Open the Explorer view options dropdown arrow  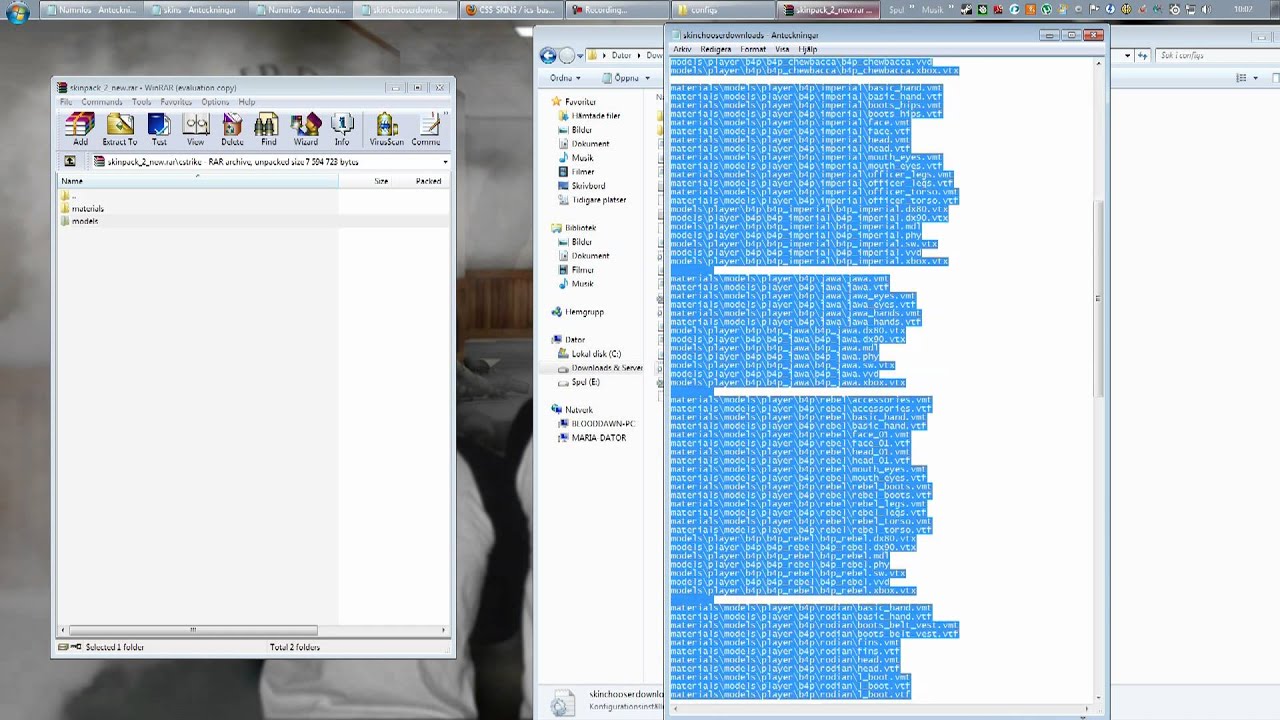1255,78
